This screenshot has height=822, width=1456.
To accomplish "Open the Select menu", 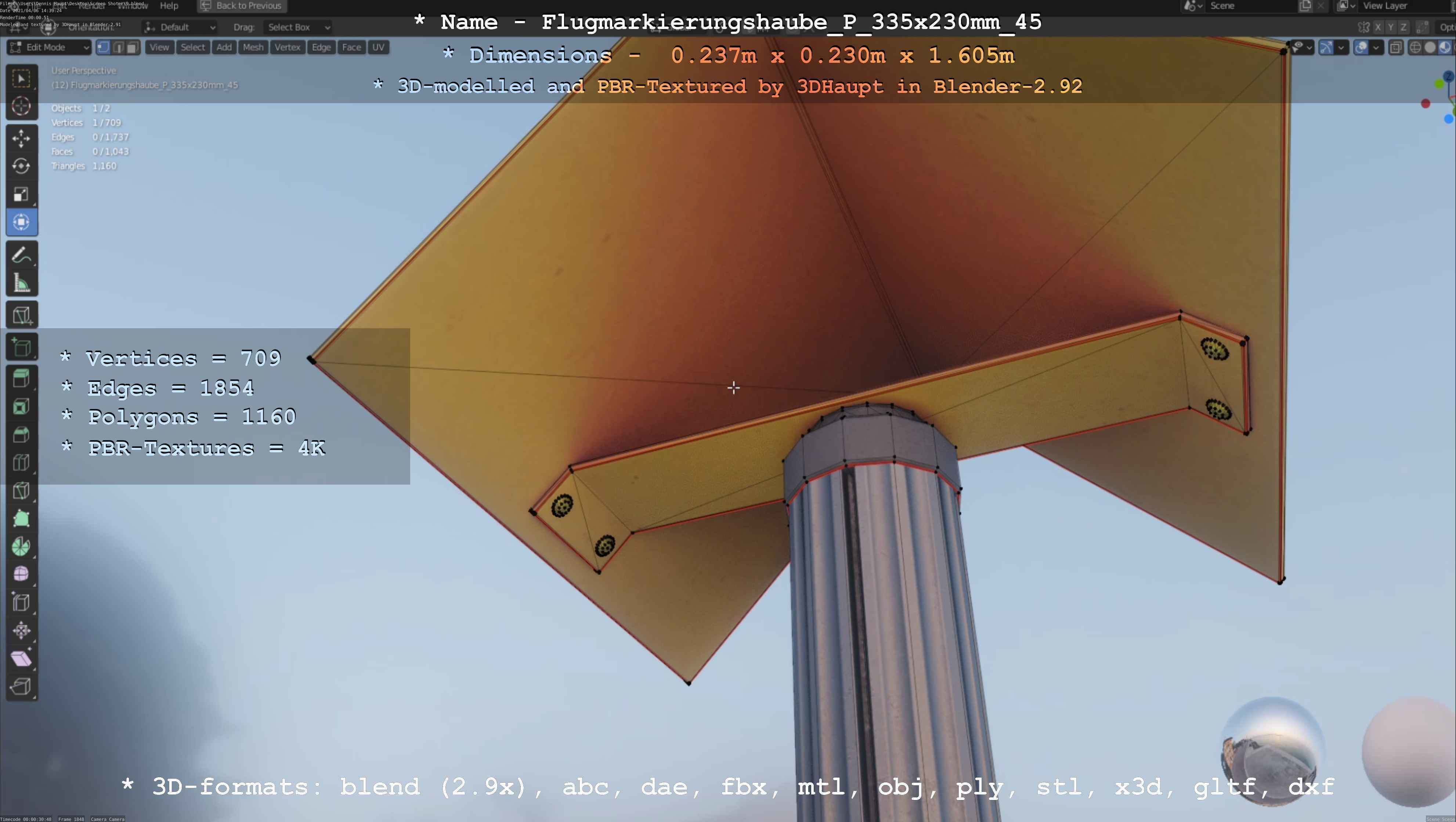I will point(193,47).
